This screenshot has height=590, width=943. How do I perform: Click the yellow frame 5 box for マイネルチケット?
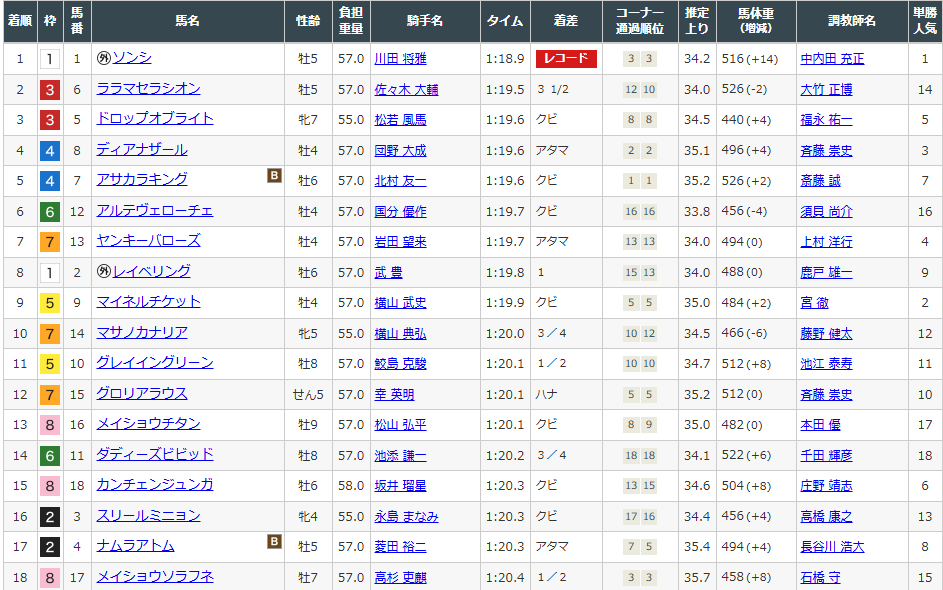[50, 303]
